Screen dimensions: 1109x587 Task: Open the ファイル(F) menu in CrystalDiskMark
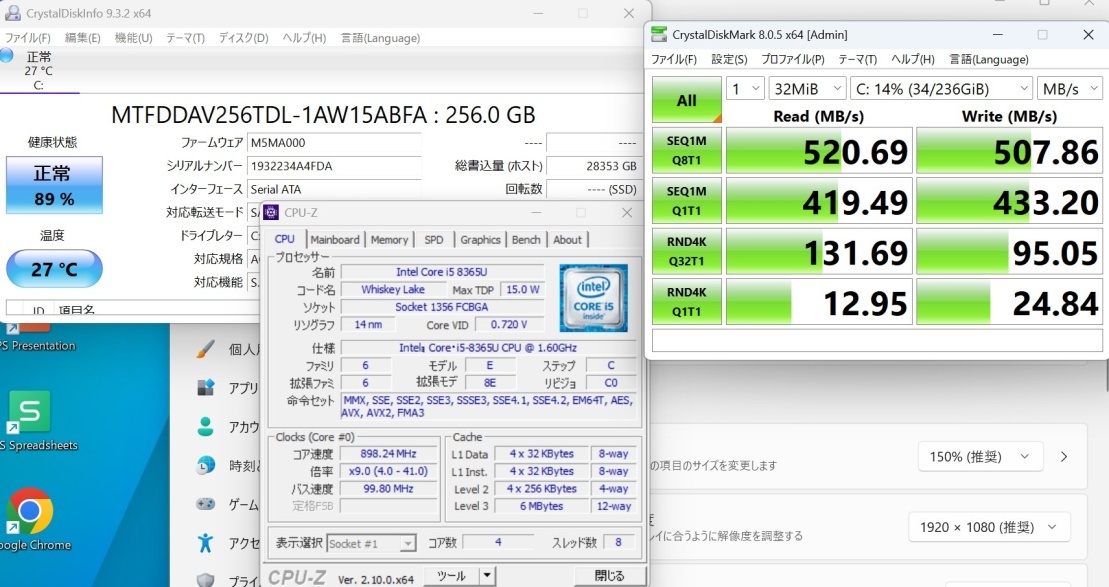(674, 59)
